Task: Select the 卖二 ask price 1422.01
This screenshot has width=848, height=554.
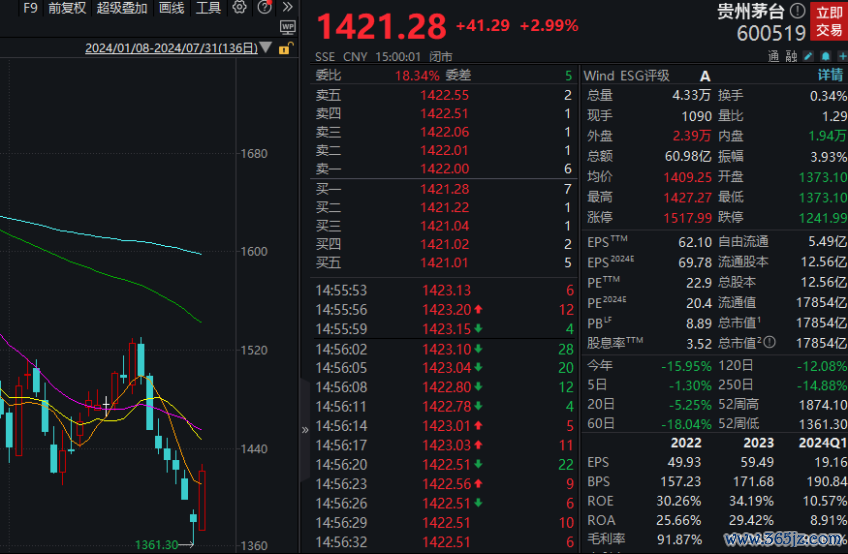Action: [x=445, y=150]
